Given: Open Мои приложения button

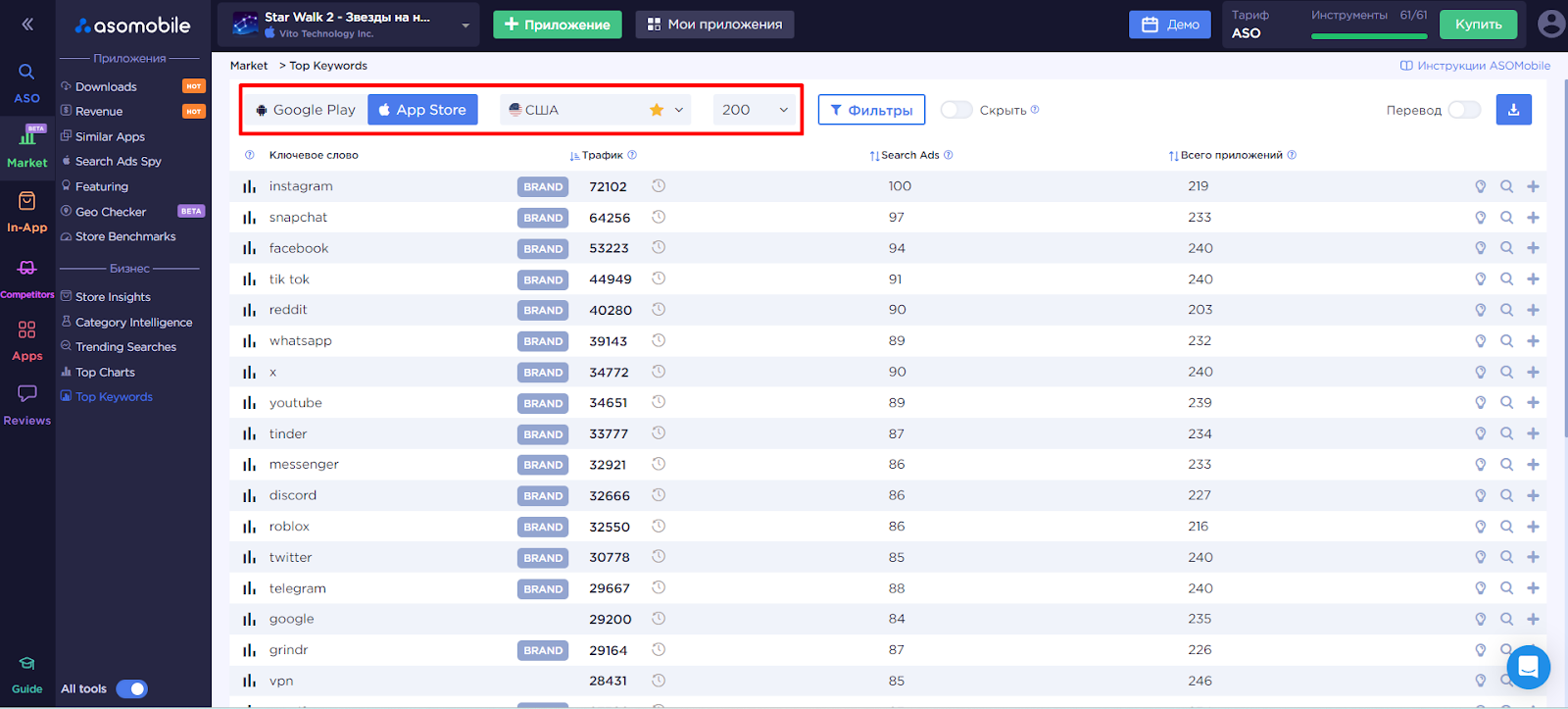Looking at the screenshot, I should tap(714, 25).
